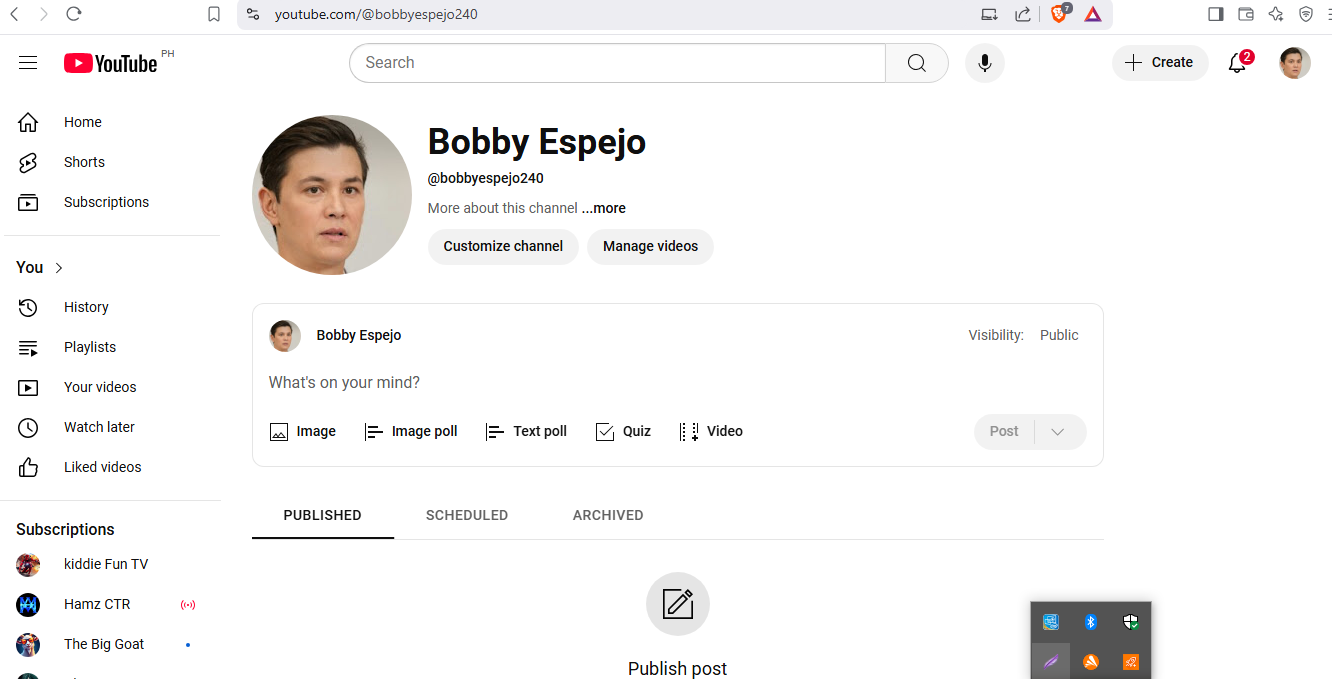Switch to the ARCHIVED tab
The height and width of the screenshot is (679, 1332).
tap(608, 516)
